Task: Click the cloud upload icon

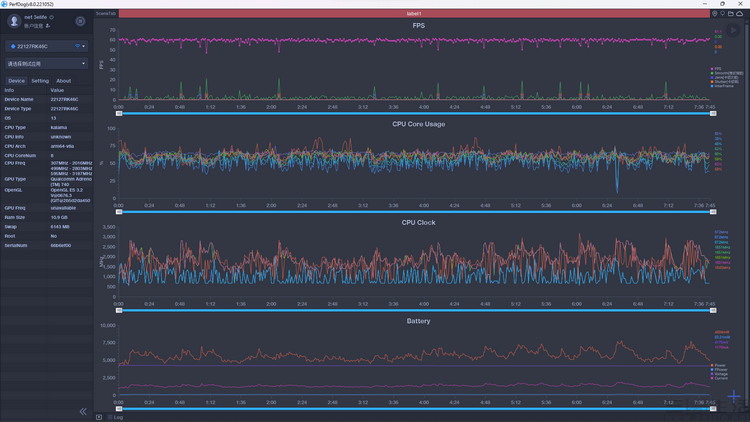Action: coord(739,14)
